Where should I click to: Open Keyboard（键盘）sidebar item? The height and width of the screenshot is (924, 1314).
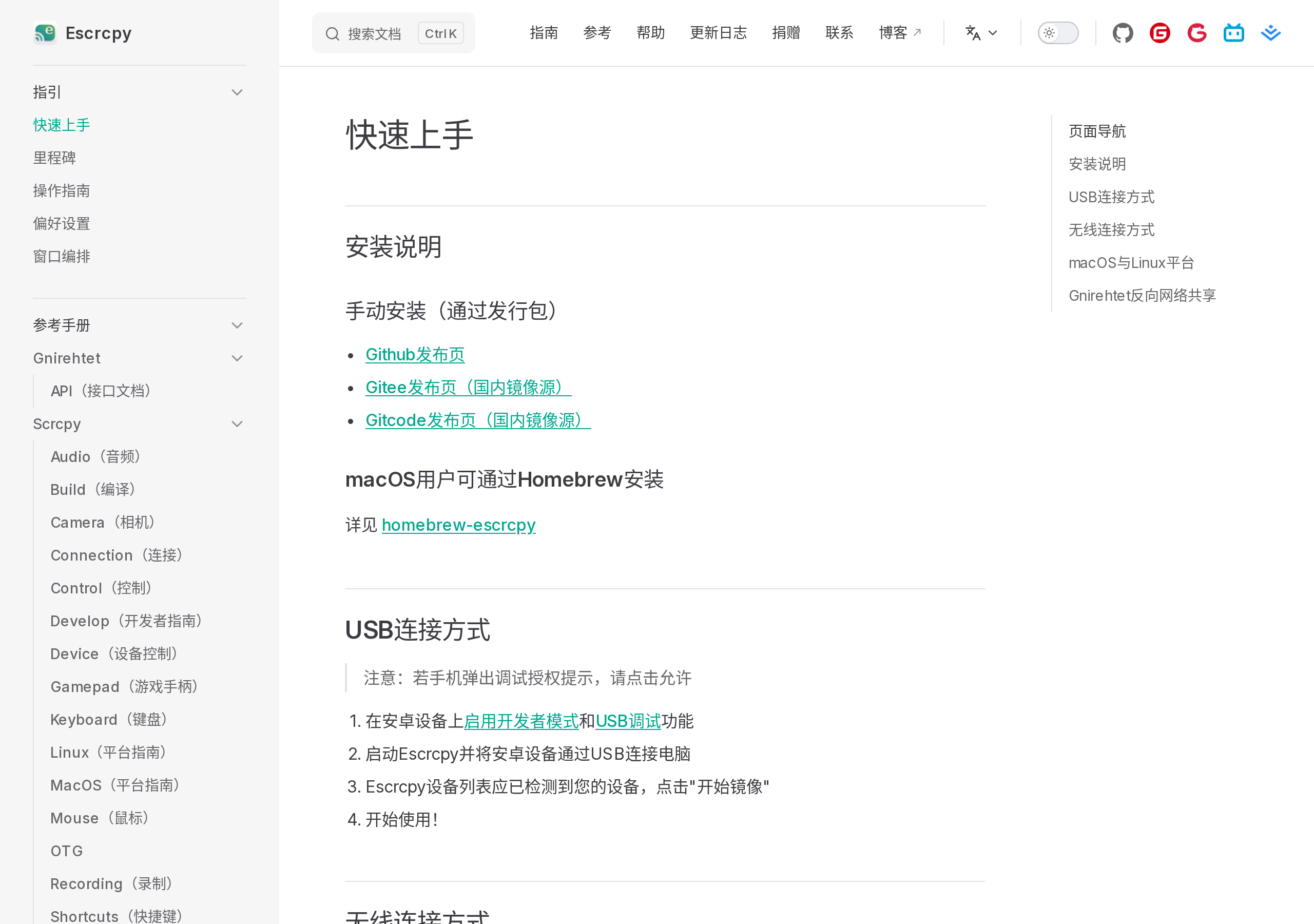(x=109, y=720)
